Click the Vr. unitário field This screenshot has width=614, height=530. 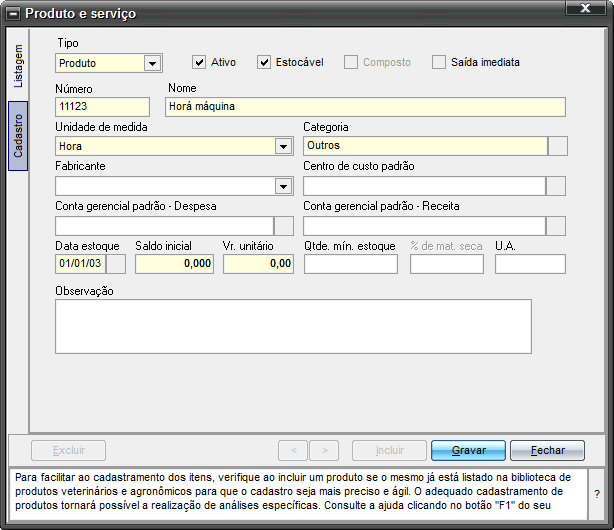coord(258,264)
